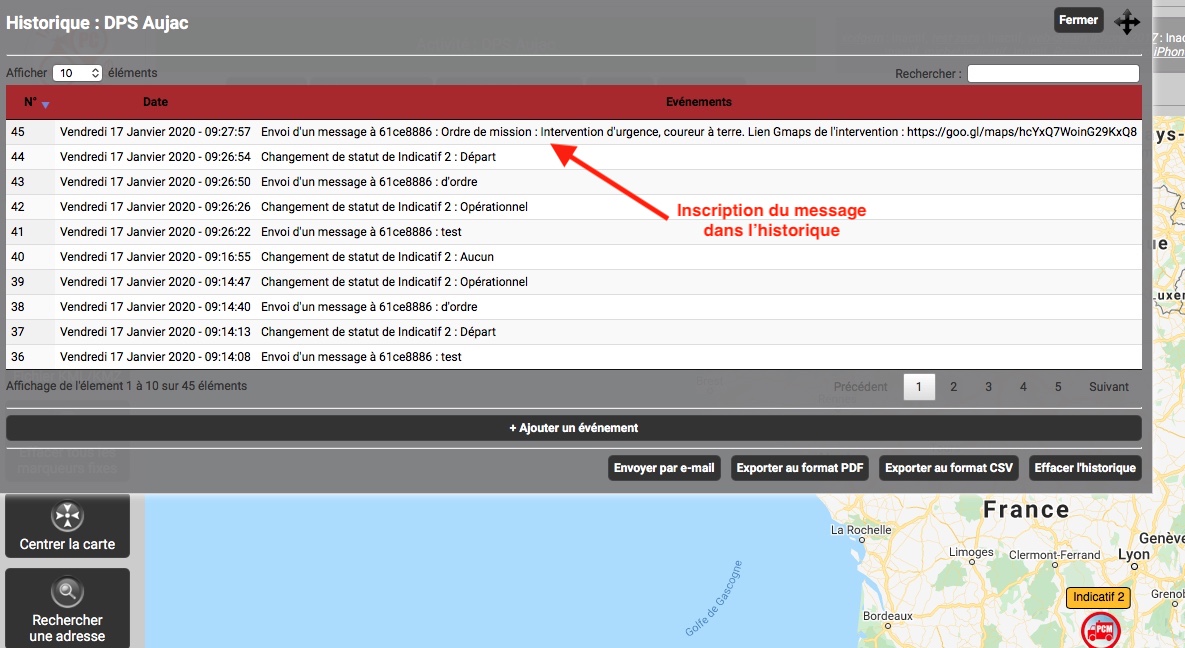Open the Afficher elements count dropdown
Screen dimensions: 1185x648
(77, 73)
